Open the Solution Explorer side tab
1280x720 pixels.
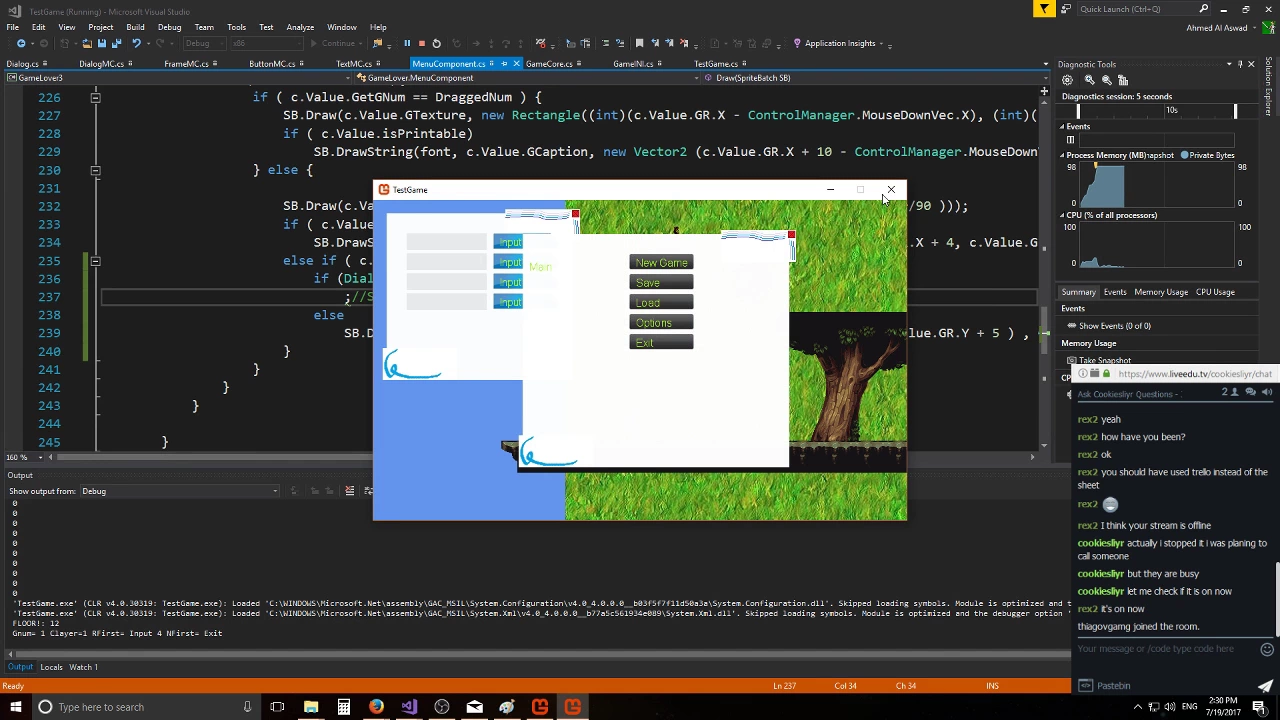1268,86
